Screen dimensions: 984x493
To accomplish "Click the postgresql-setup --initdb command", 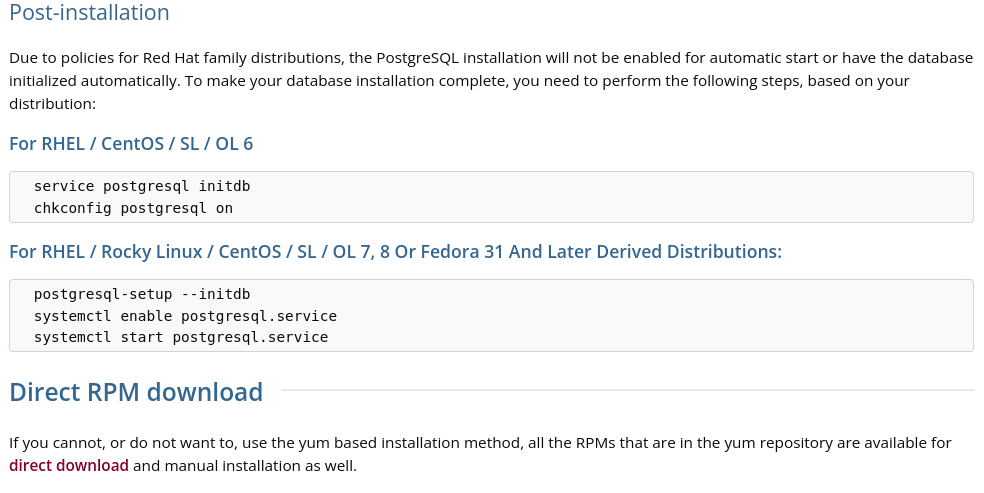I will coord(142,294).
